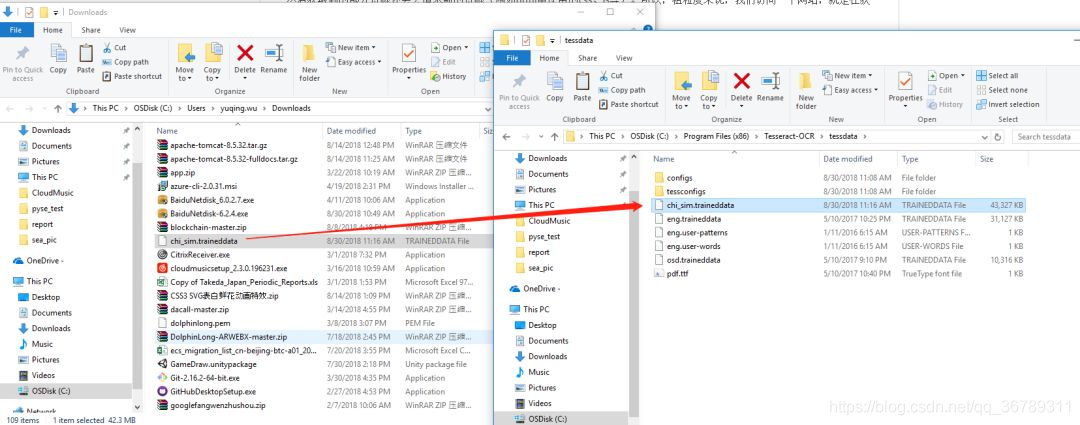
Task: Click Invert selection in tessdata window
Action: tap(1008, 105)
